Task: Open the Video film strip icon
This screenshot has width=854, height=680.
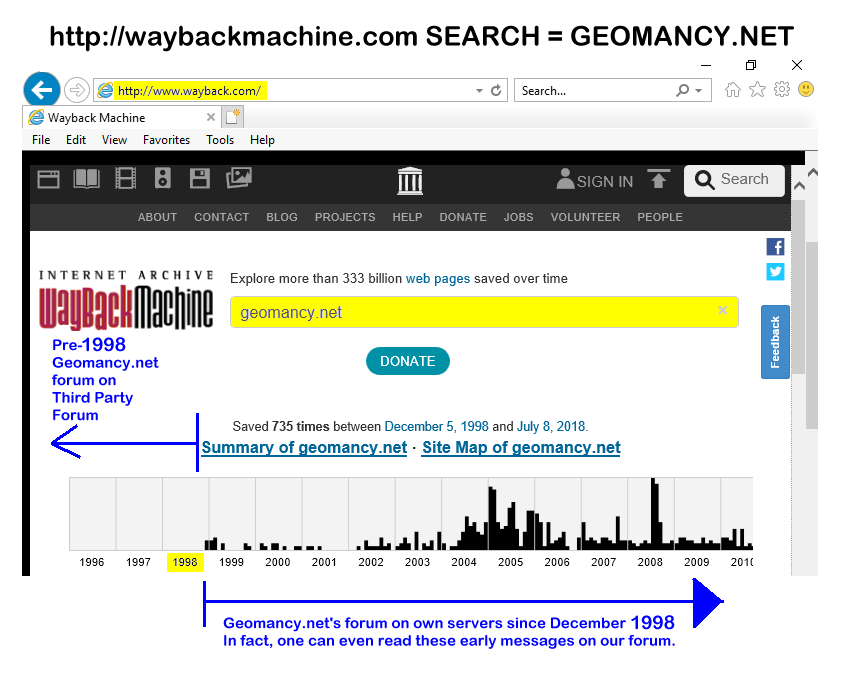Action: [125, 179]
